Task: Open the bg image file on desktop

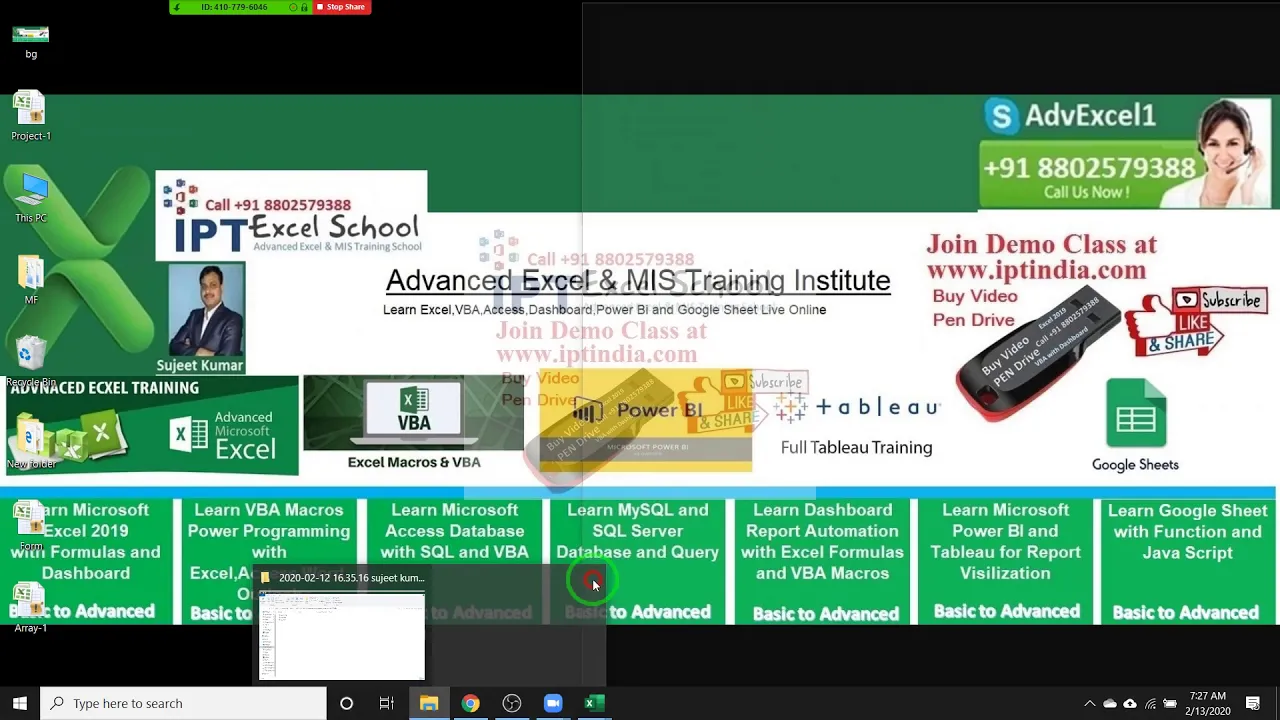Action: click(31, 41)
